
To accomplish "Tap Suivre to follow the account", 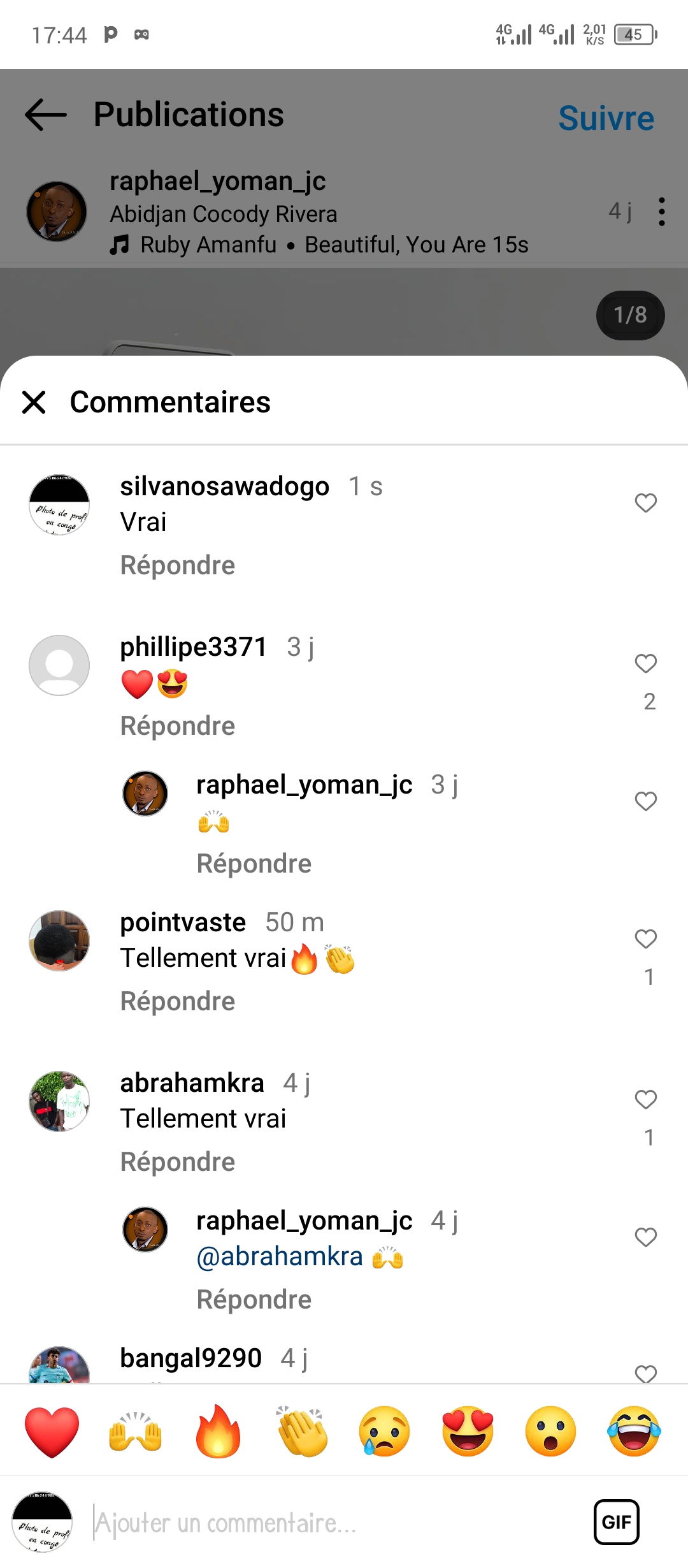I will 606,118.
